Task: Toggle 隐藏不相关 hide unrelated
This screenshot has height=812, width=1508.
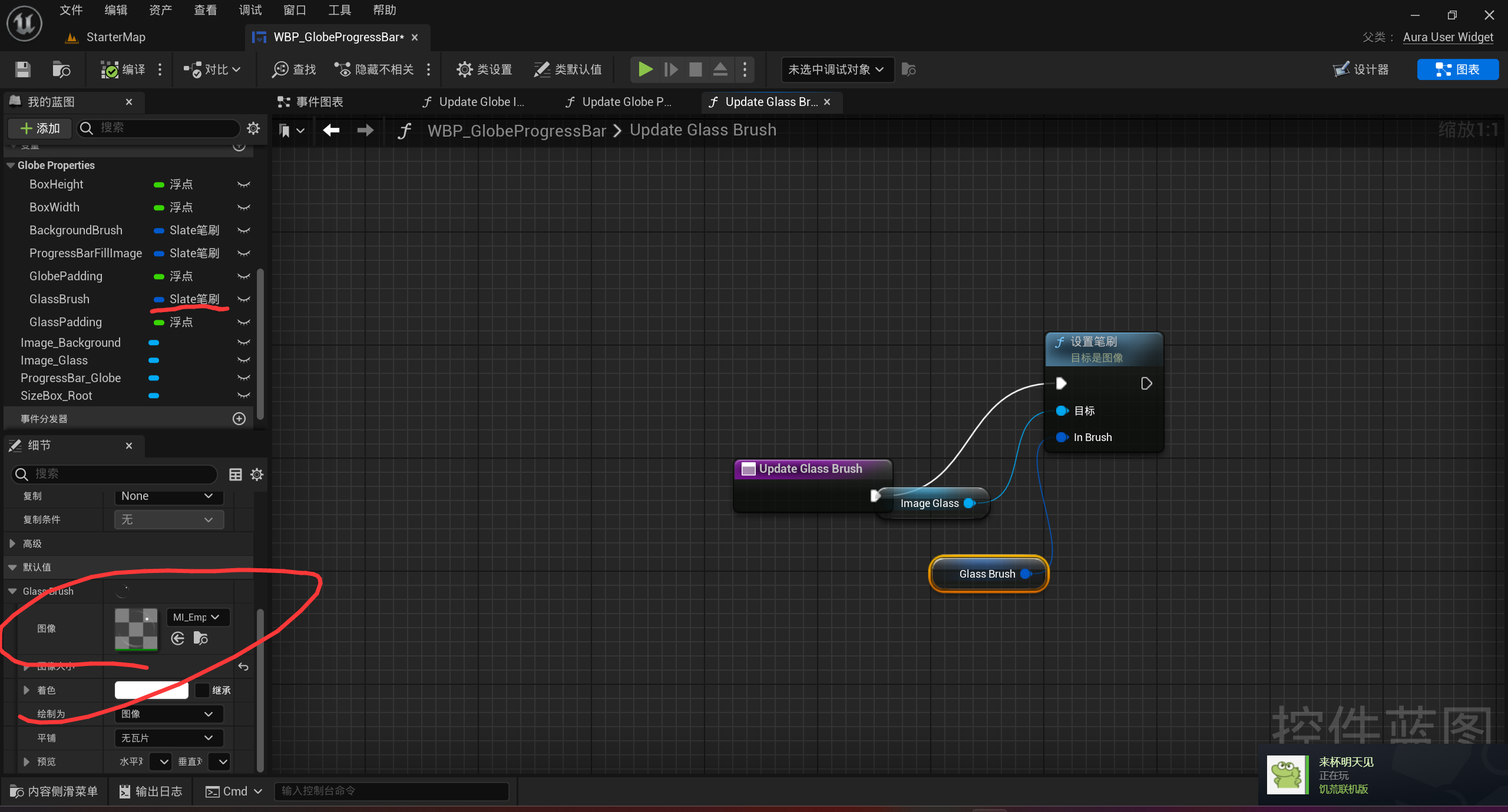Action: click(374, 69)
